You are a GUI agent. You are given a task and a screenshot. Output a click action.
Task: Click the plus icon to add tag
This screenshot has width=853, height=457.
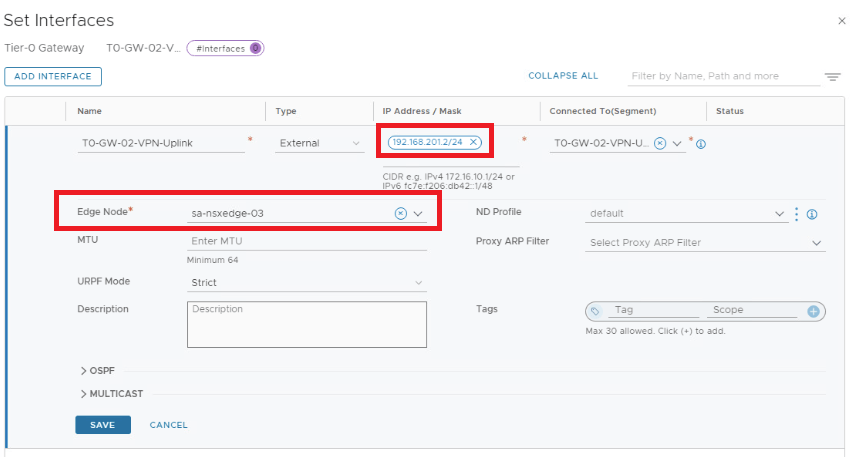click(813, 312)
